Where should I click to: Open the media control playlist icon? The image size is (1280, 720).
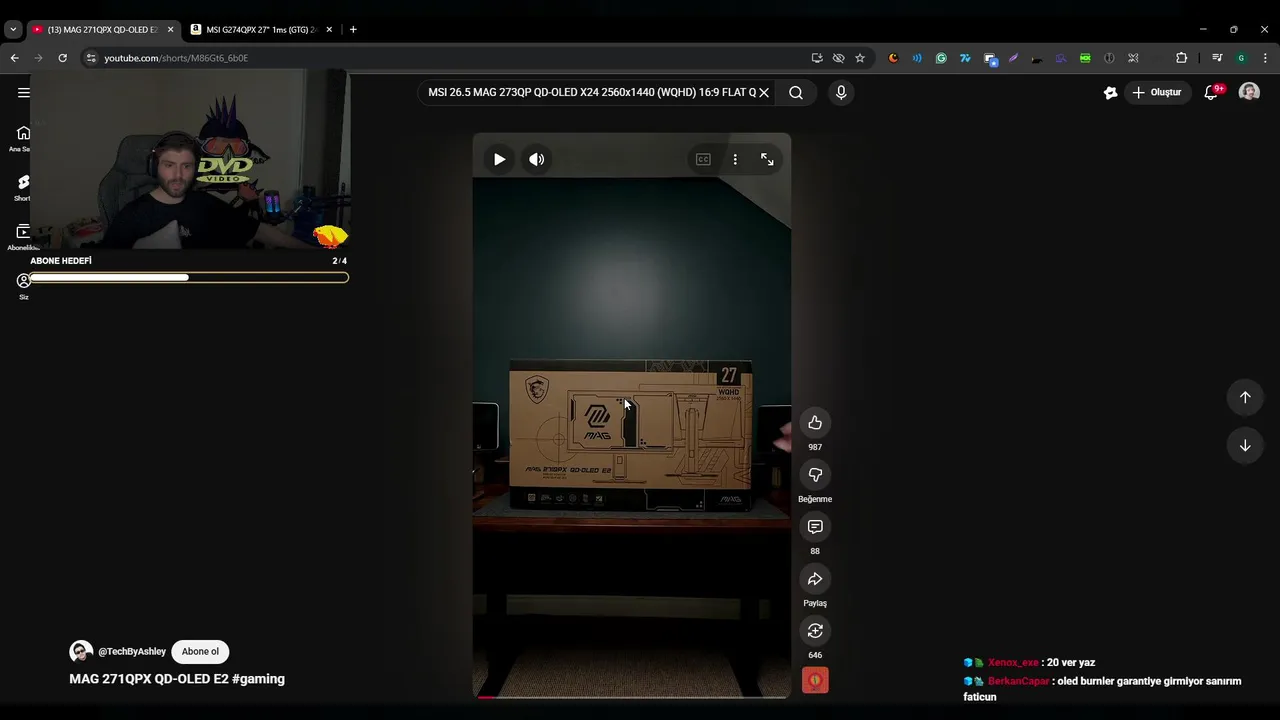(x=1217, y=58)
